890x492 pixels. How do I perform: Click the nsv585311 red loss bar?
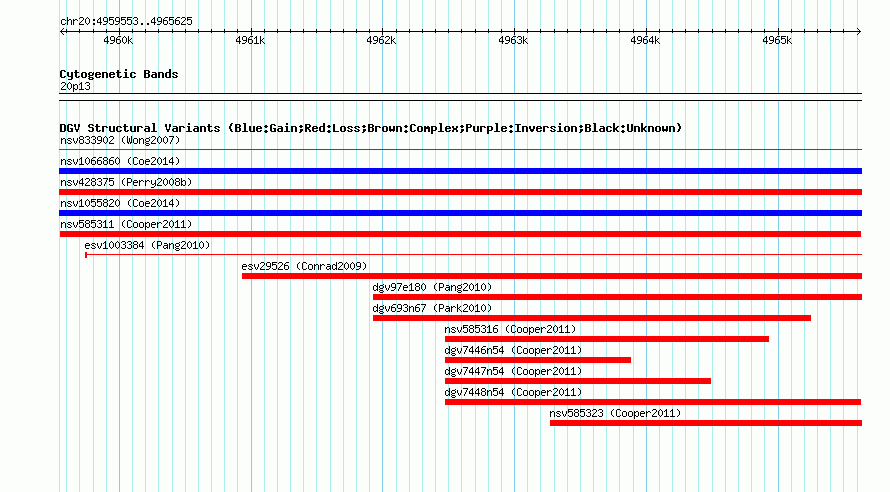click(x=460, y=234)
